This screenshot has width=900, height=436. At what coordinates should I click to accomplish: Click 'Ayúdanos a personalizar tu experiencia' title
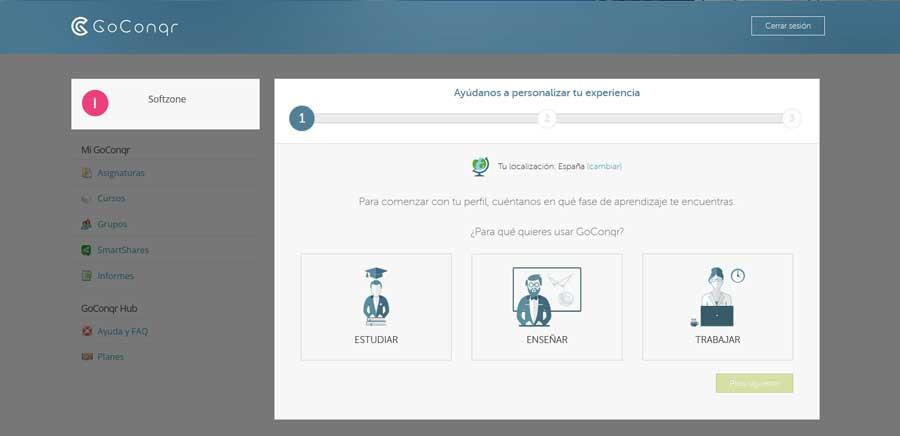pyautogui.click(x=546, y=92)
